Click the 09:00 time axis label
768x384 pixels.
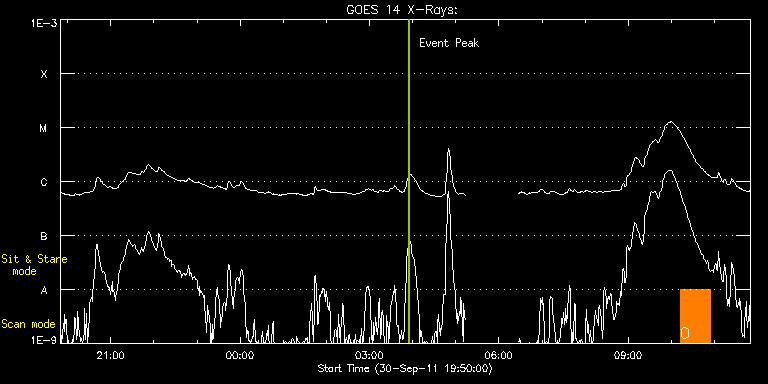click(627, 356)
